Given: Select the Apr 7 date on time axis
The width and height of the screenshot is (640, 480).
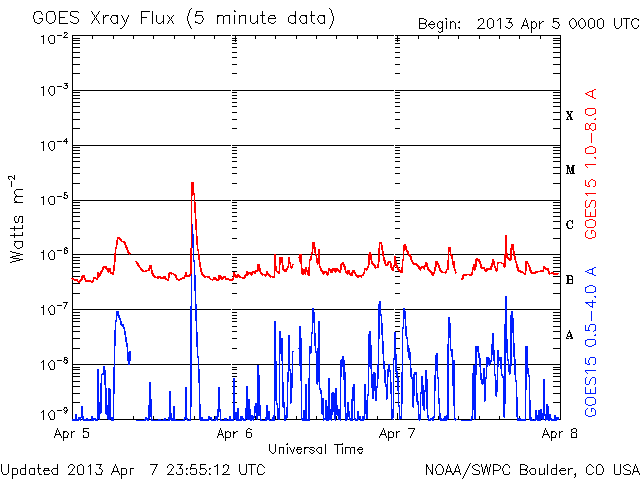Looking at the screenshot, I should pyautogui.click(x=398, y=434).
